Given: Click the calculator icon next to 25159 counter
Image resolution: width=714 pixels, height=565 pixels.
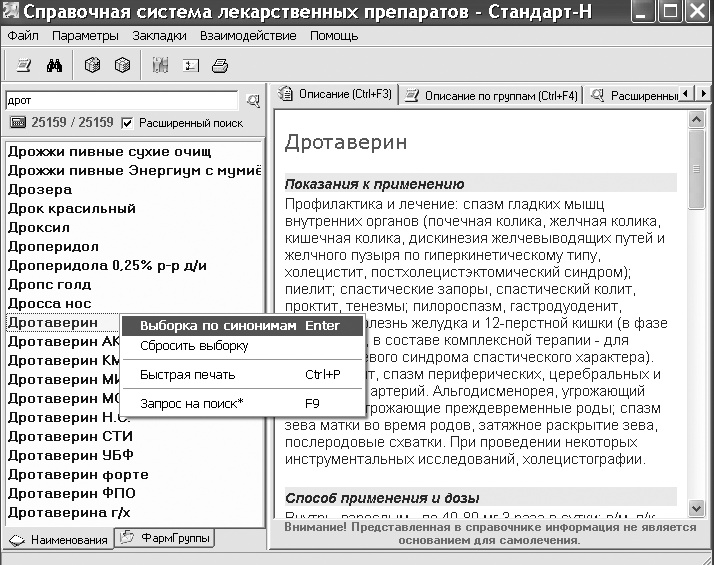Looking at the screenshot, I should (17, 123).
